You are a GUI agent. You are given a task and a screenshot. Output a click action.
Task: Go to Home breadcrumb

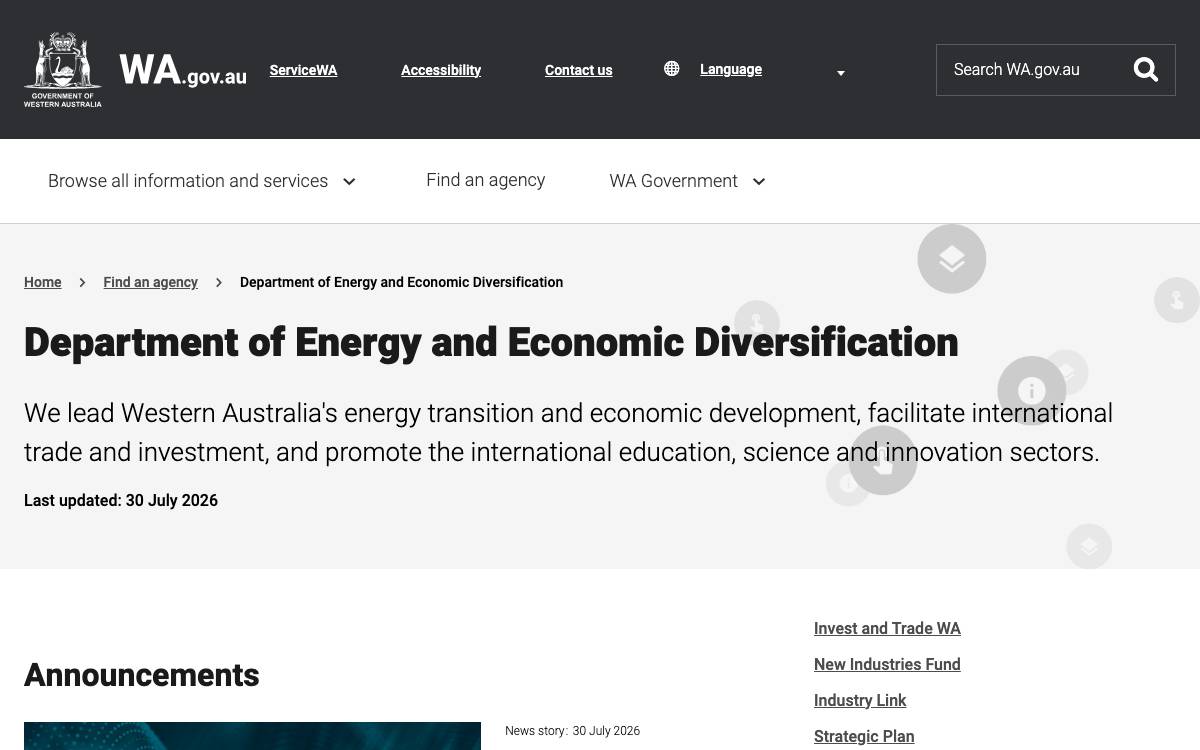(43, 282)
